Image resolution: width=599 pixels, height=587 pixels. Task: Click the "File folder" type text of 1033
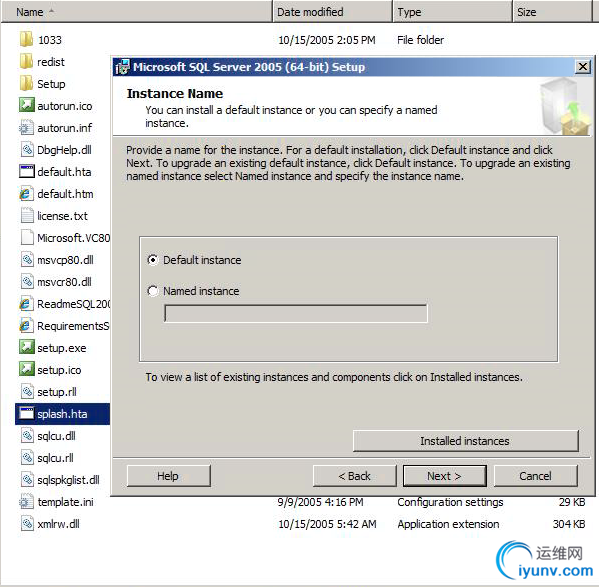click(x=420, y=40)
